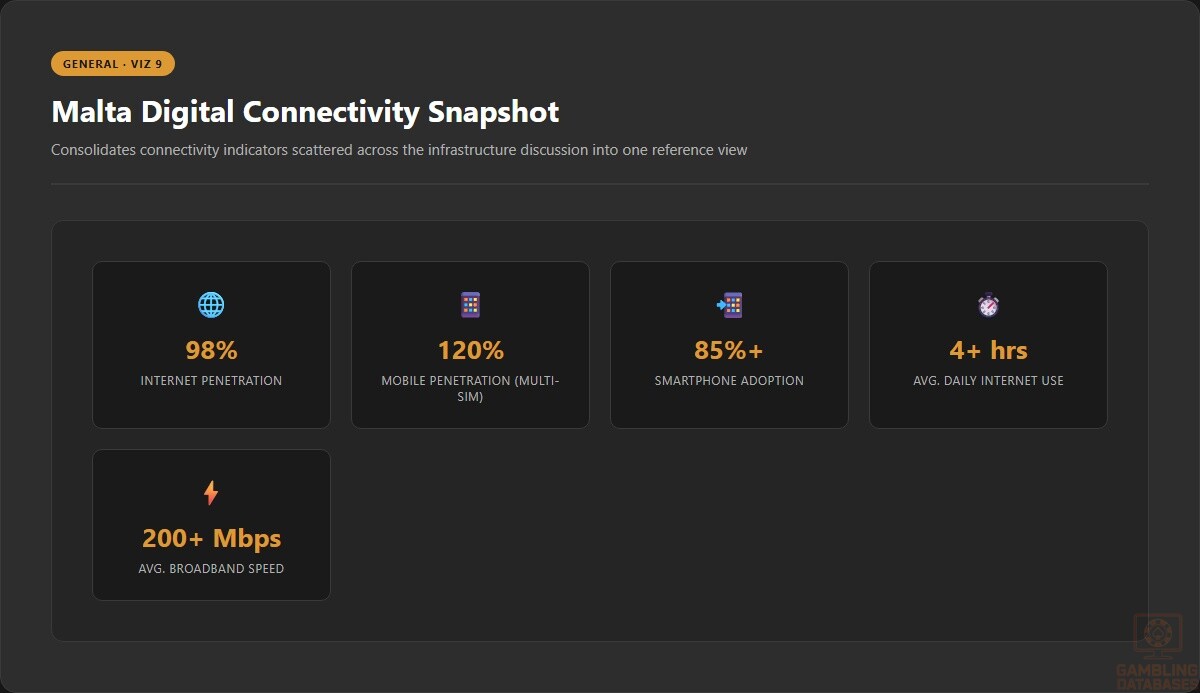This screenshot has width=1200, height=693.
Task: Select the AVG. DAILY INTERNET USE label
Action: (988, 381)
